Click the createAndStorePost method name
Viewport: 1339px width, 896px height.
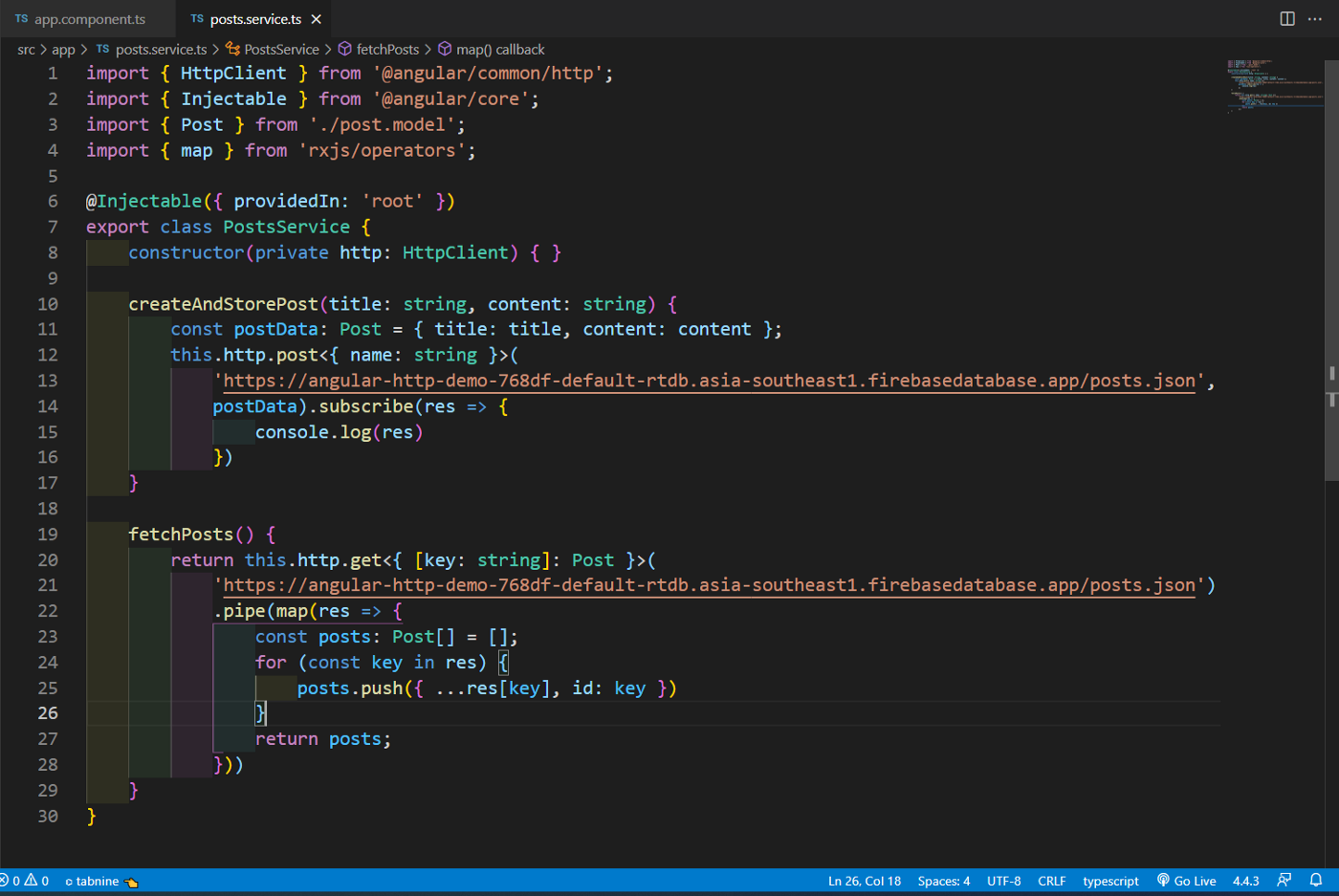[x=223, y=304]
